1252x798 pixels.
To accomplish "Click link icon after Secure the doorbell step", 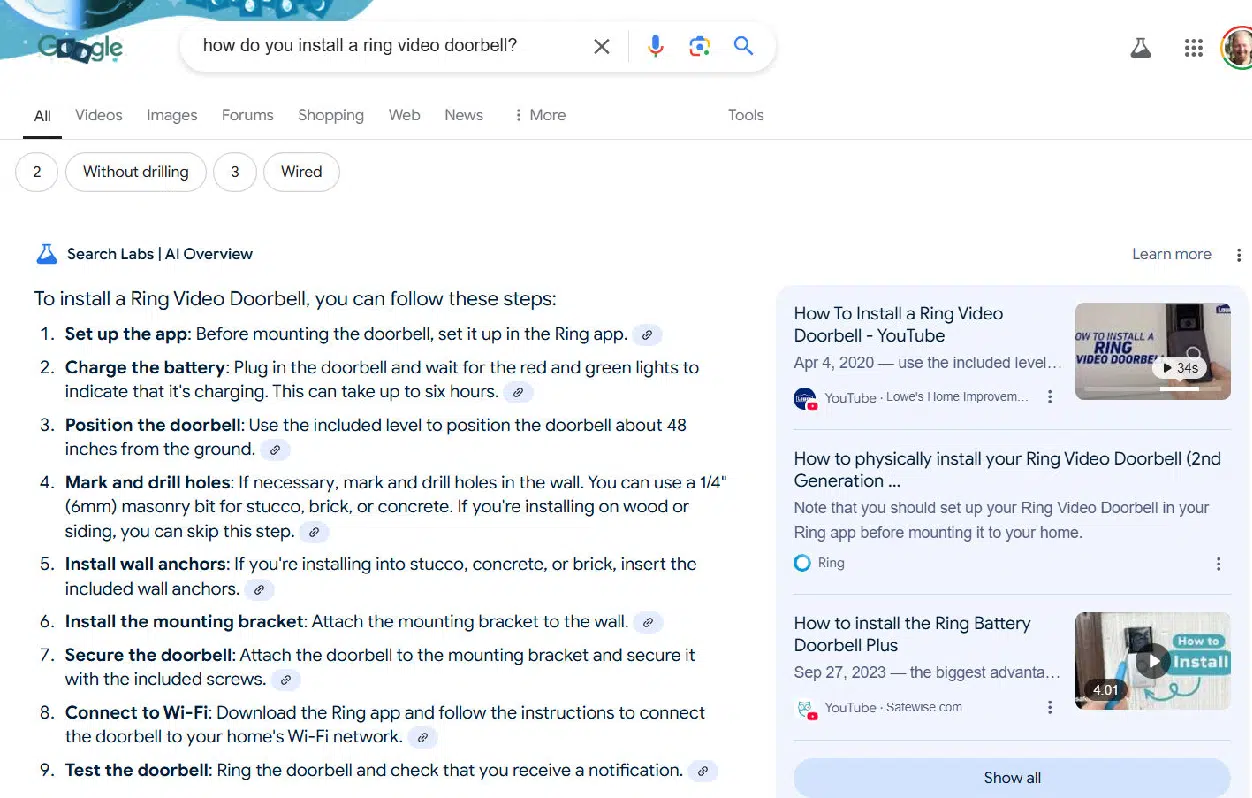I will point(286,680).
